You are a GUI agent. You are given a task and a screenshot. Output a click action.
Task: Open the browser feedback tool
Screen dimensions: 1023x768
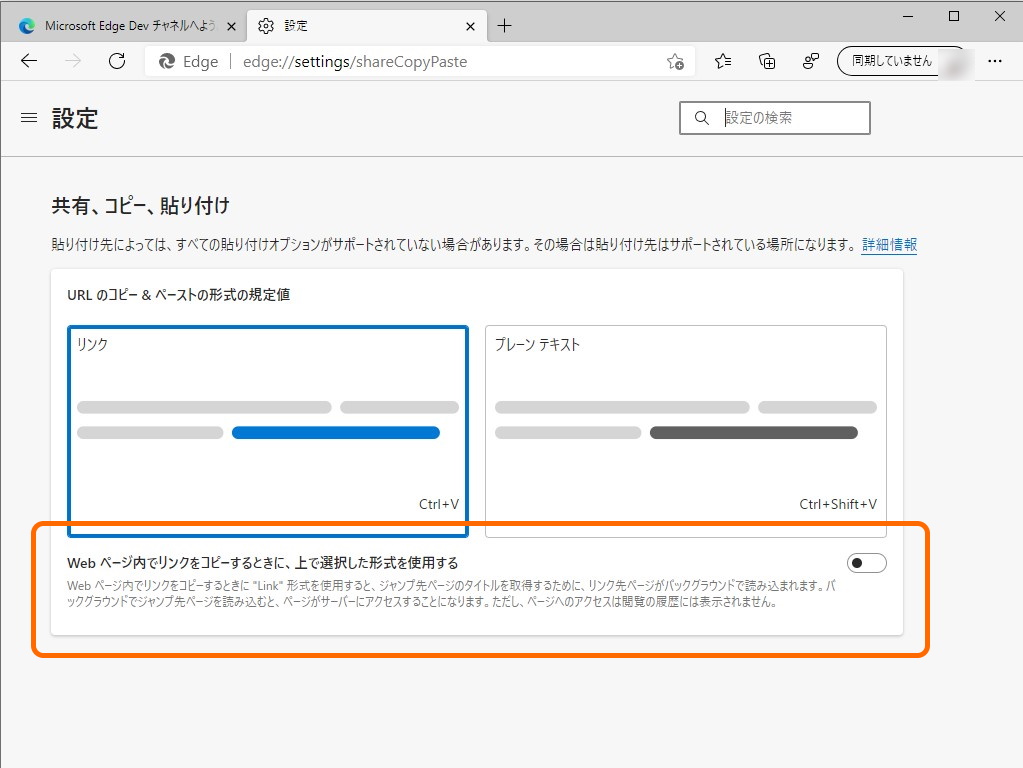(x=810, y=61)
